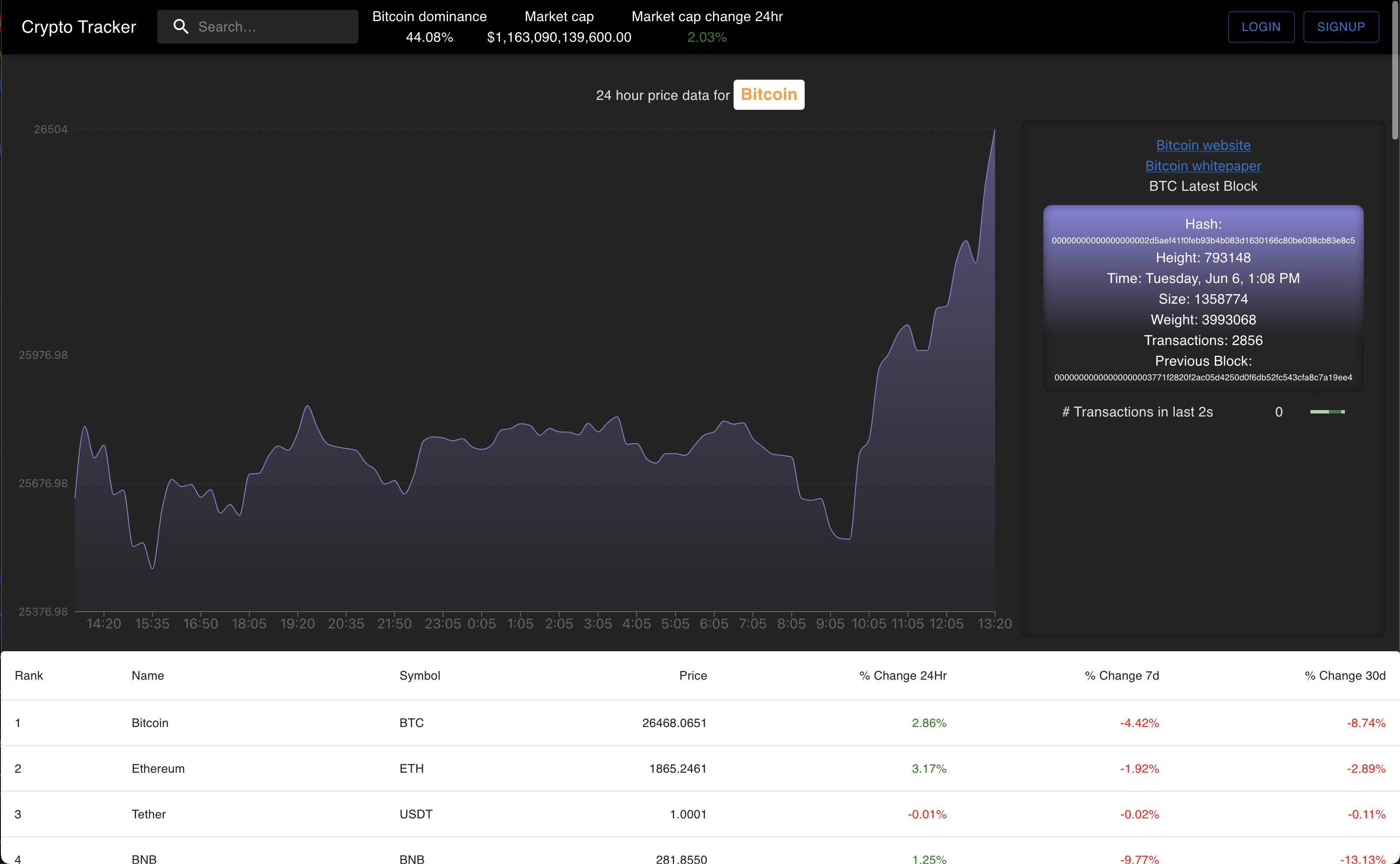
Task: Click the Crypto Tracker title
Action: tap(79, 27)
